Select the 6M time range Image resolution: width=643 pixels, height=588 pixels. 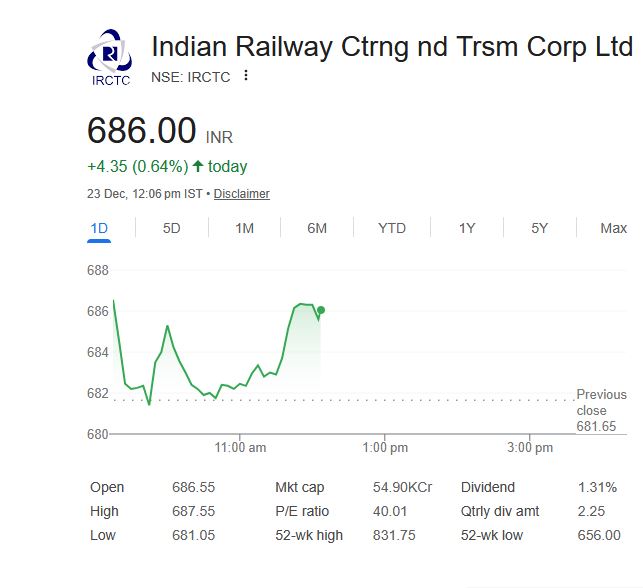click(x=317, y=228)
